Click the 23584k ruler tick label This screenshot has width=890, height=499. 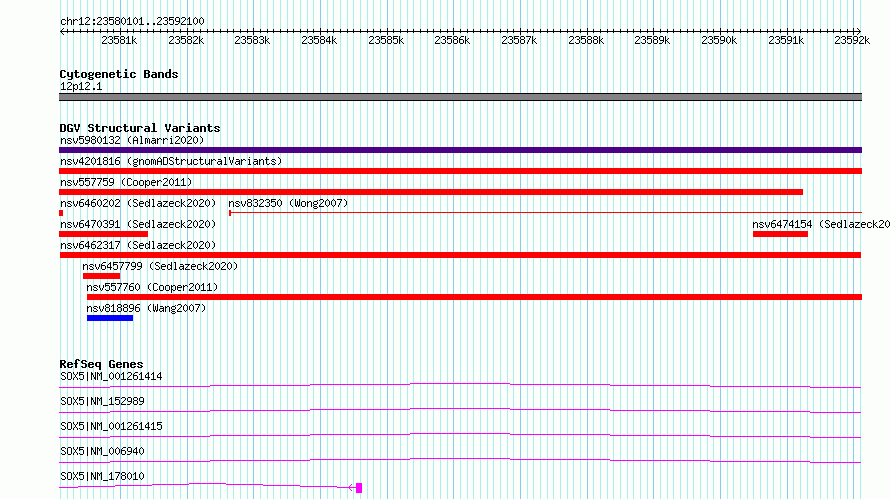[x=319, y=40]
